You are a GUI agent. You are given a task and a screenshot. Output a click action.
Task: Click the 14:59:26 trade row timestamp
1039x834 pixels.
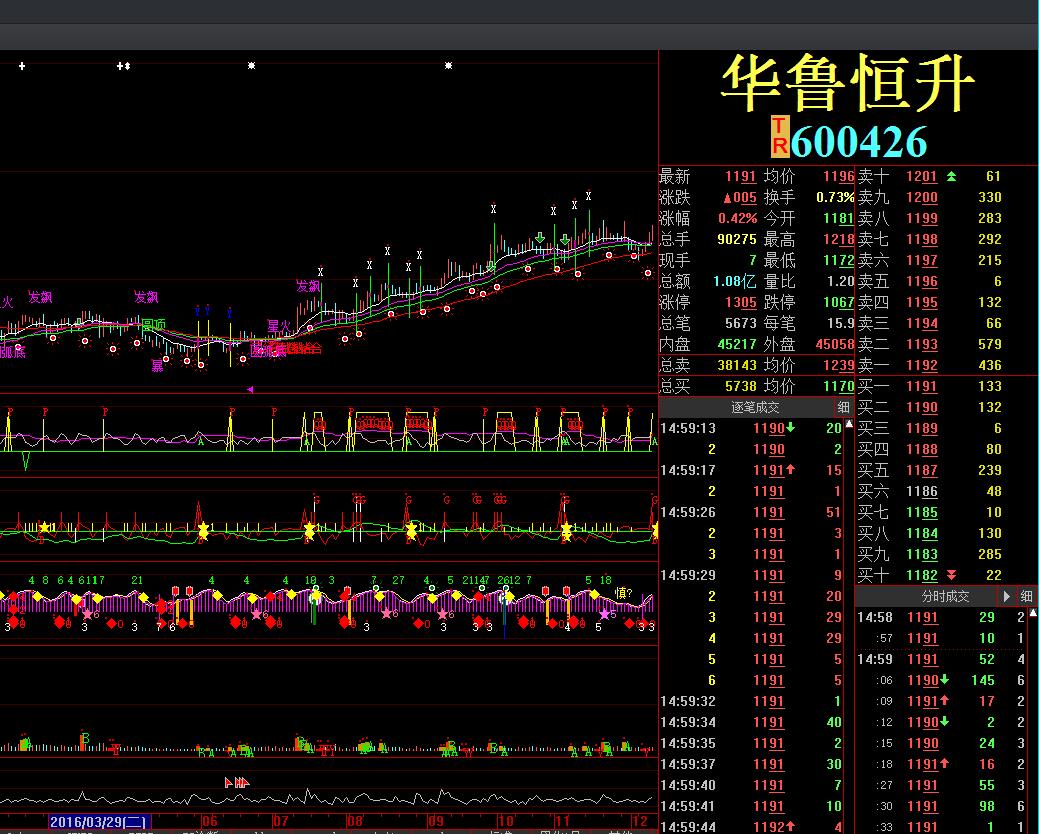(688, 512)
